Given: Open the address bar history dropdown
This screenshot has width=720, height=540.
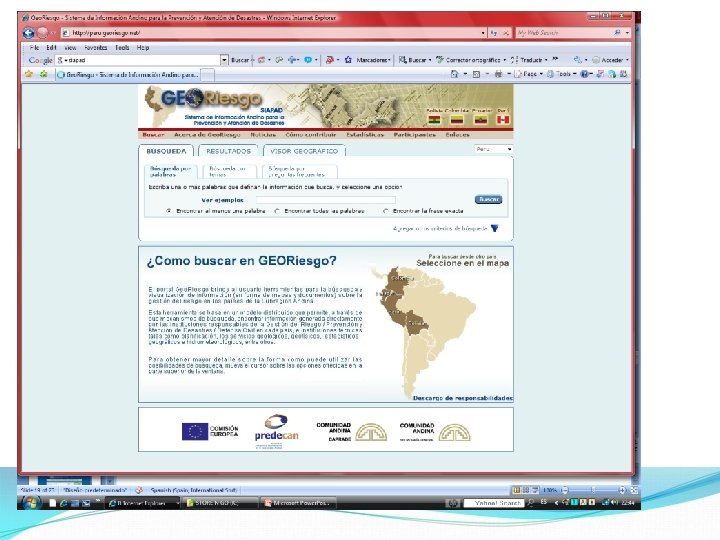Looking at the screenshot, I should click(x=483, y=33).
